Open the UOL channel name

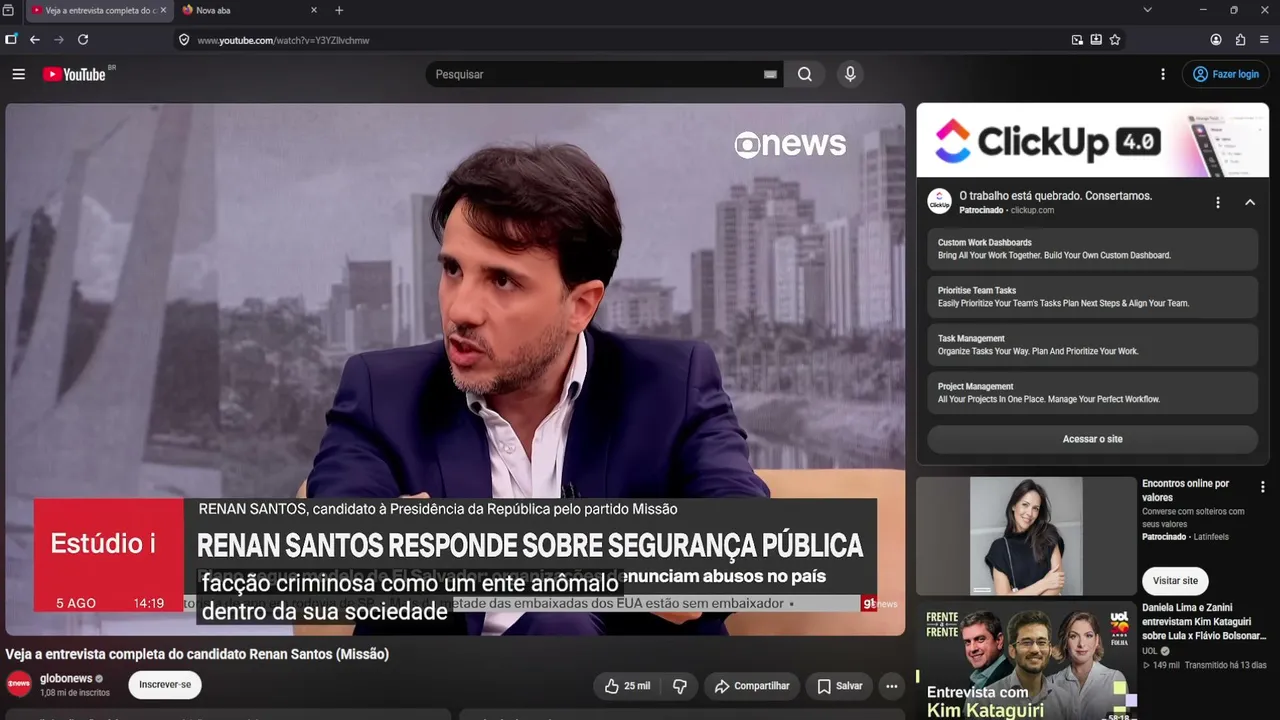pyautogui.click(x=1149, y=651)
